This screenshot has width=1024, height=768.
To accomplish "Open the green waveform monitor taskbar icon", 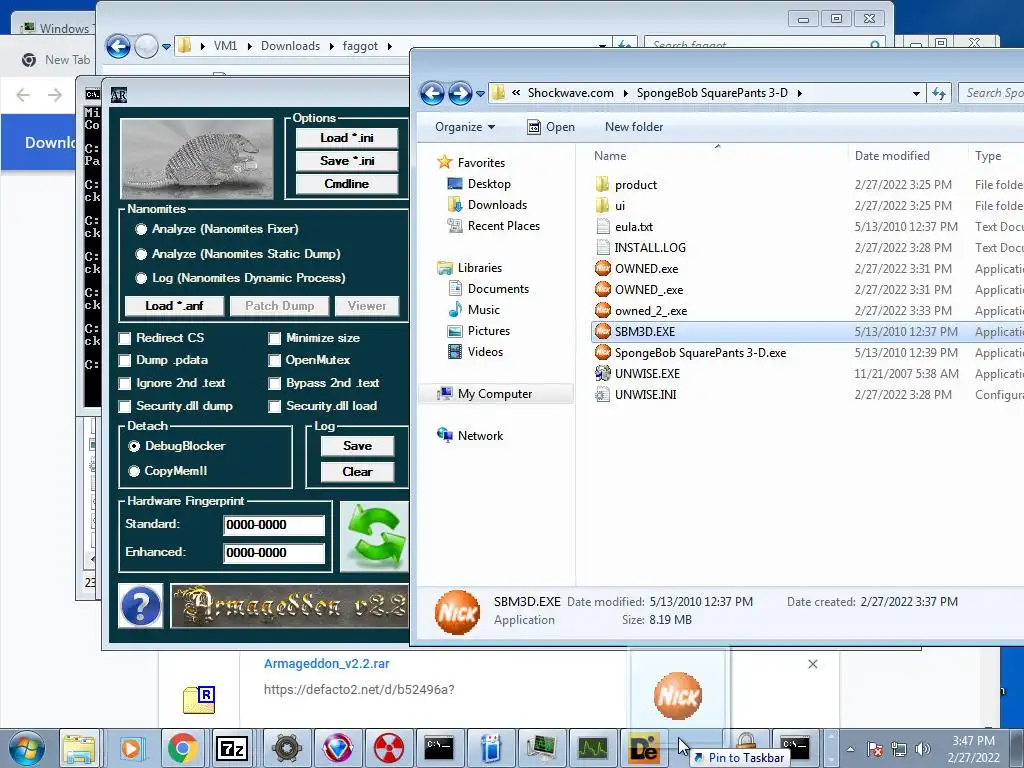I will [592, 748].
